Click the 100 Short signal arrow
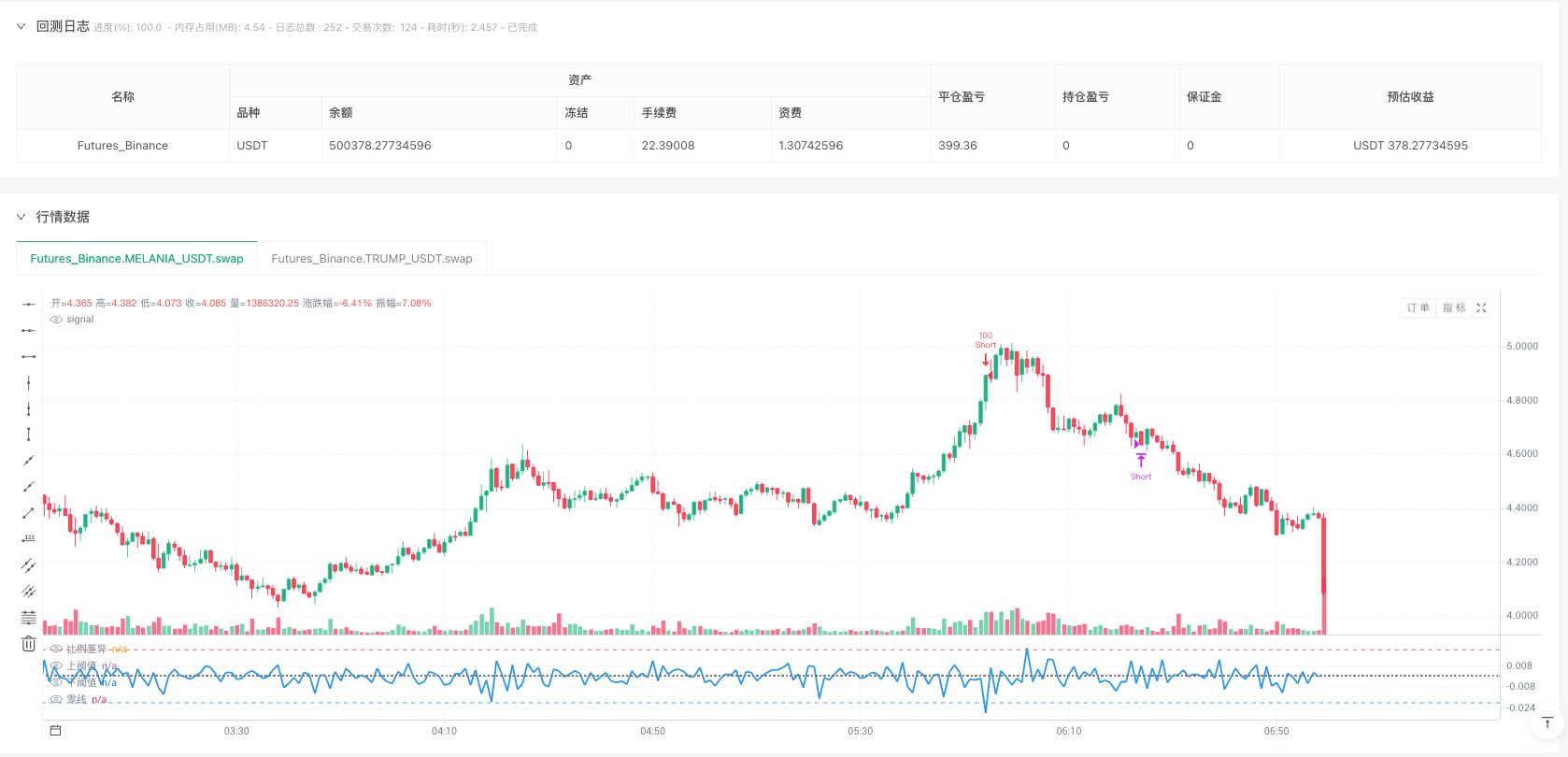 tap(986, 358)
